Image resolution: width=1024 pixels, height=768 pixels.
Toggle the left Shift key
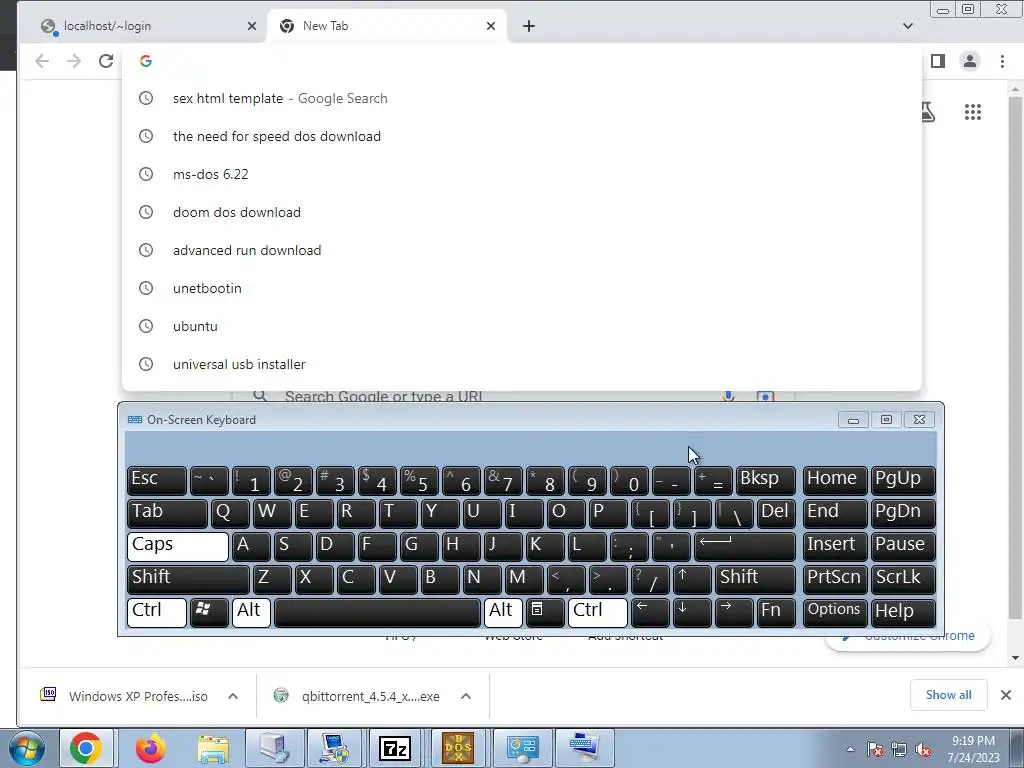click(188, 579)
